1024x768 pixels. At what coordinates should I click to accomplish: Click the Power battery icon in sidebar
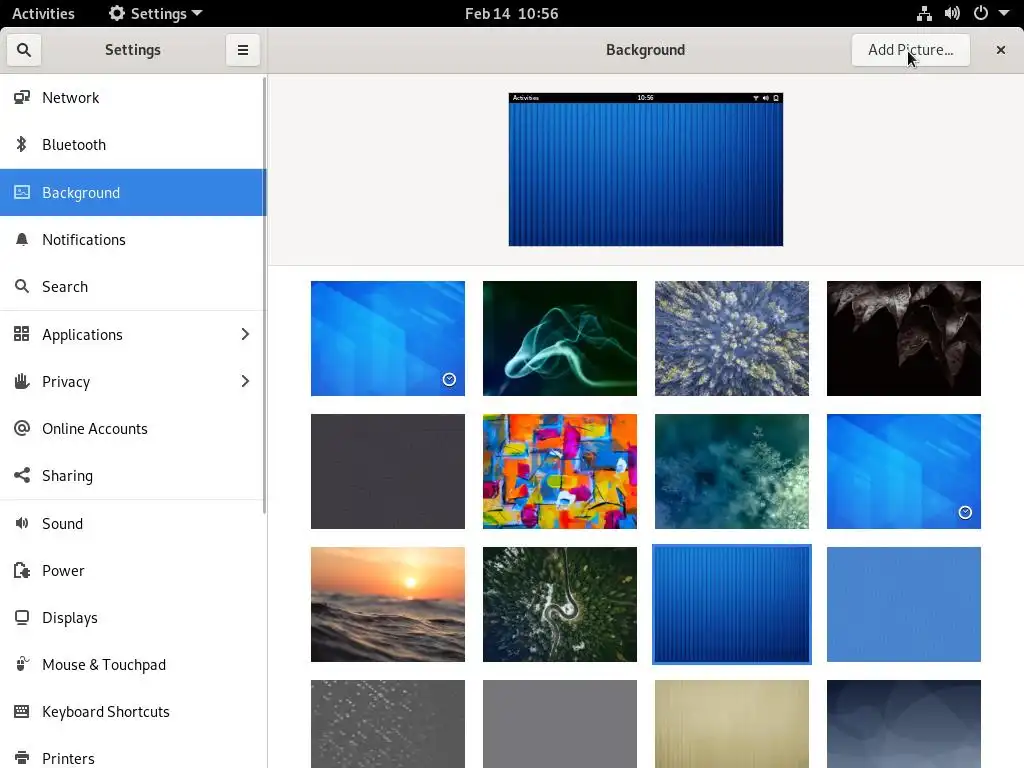coord(22,570)
